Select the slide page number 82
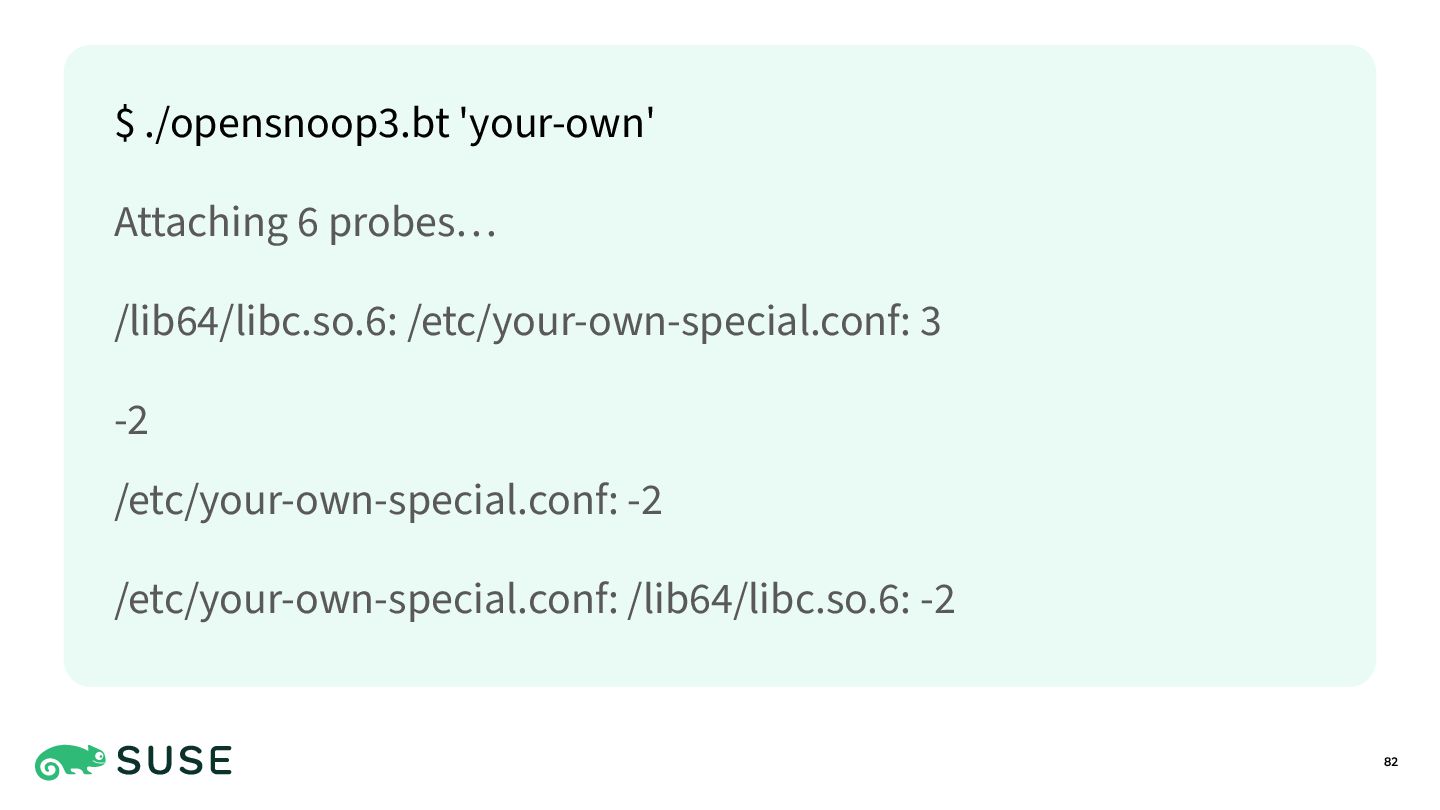 (1391, 763)
